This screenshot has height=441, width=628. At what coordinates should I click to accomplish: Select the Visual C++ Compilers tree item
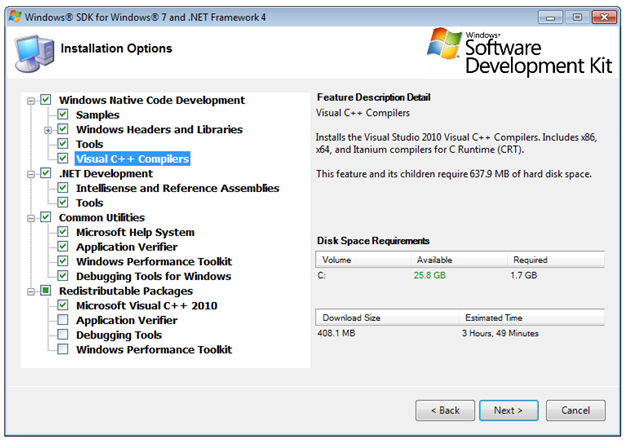coord(133,159)
